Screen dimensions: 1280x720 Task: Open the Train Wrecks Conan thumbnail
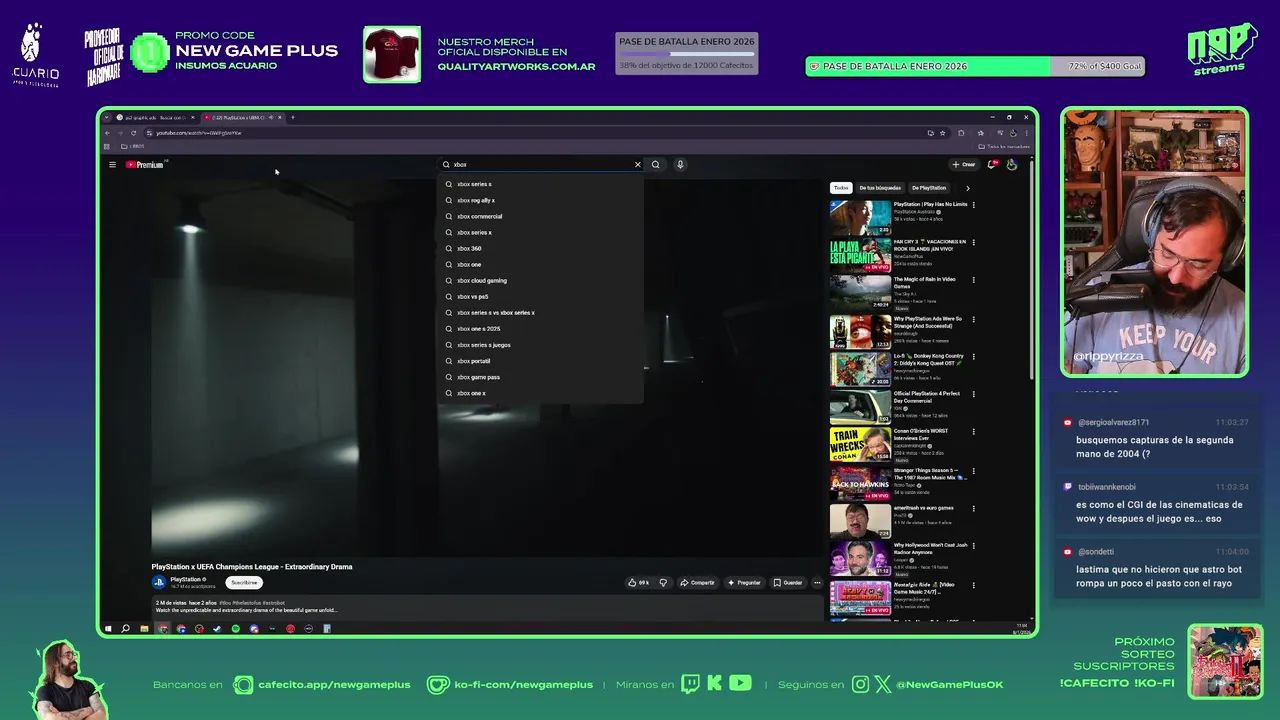860,444
